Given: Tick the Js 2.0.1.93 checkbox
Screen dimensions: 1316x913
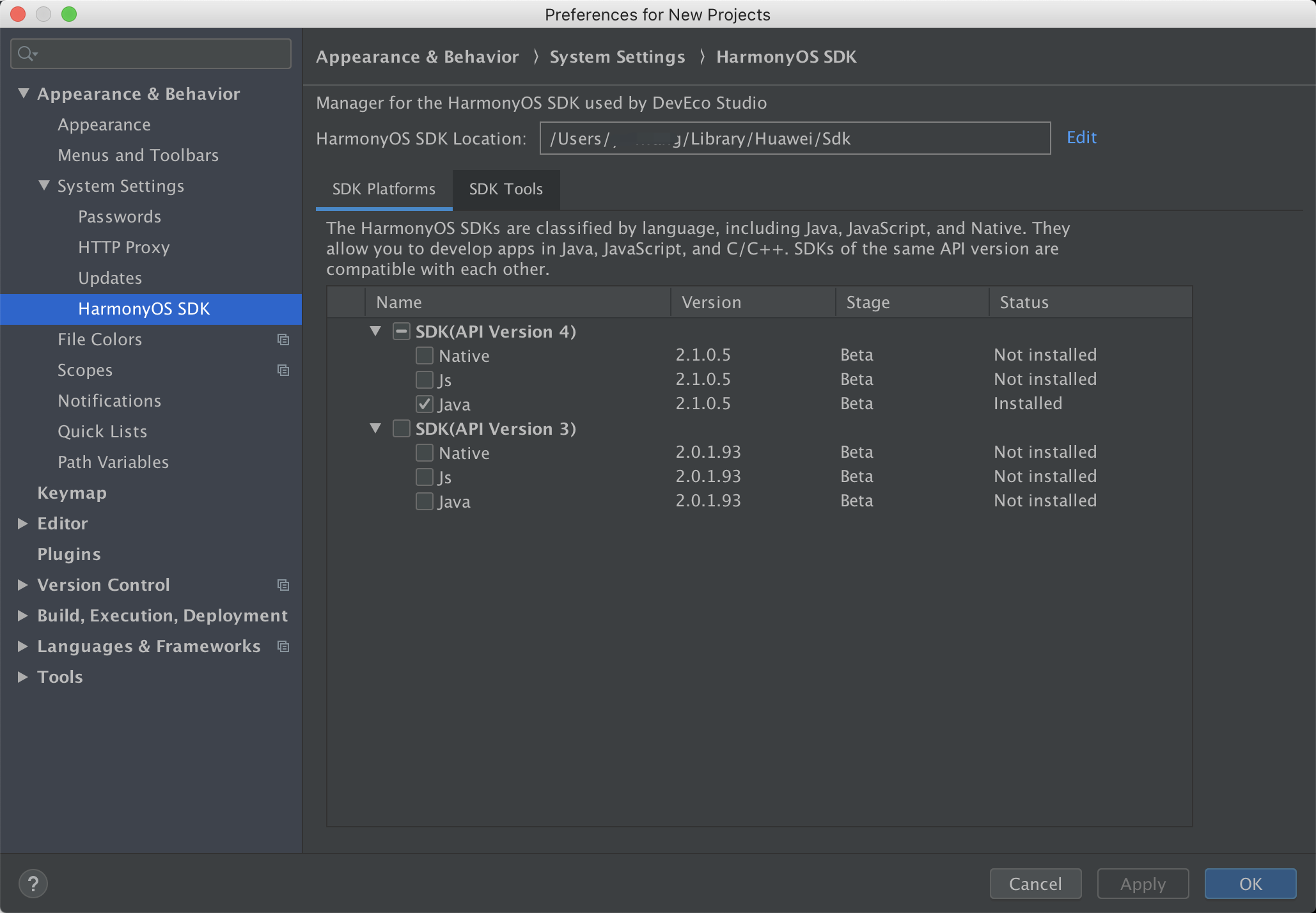Looking at the screenshot, I should [x=425, y=477].
